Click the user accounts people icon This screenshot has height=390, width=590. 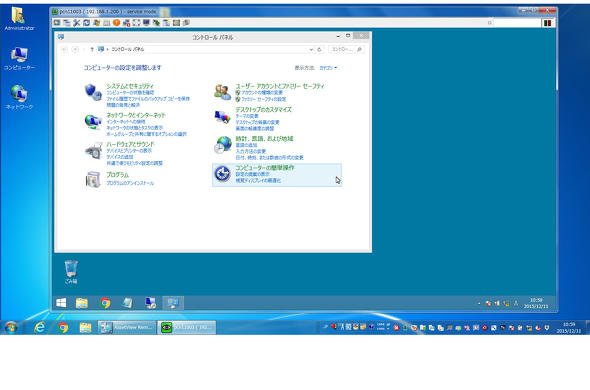tap(222, 92)
